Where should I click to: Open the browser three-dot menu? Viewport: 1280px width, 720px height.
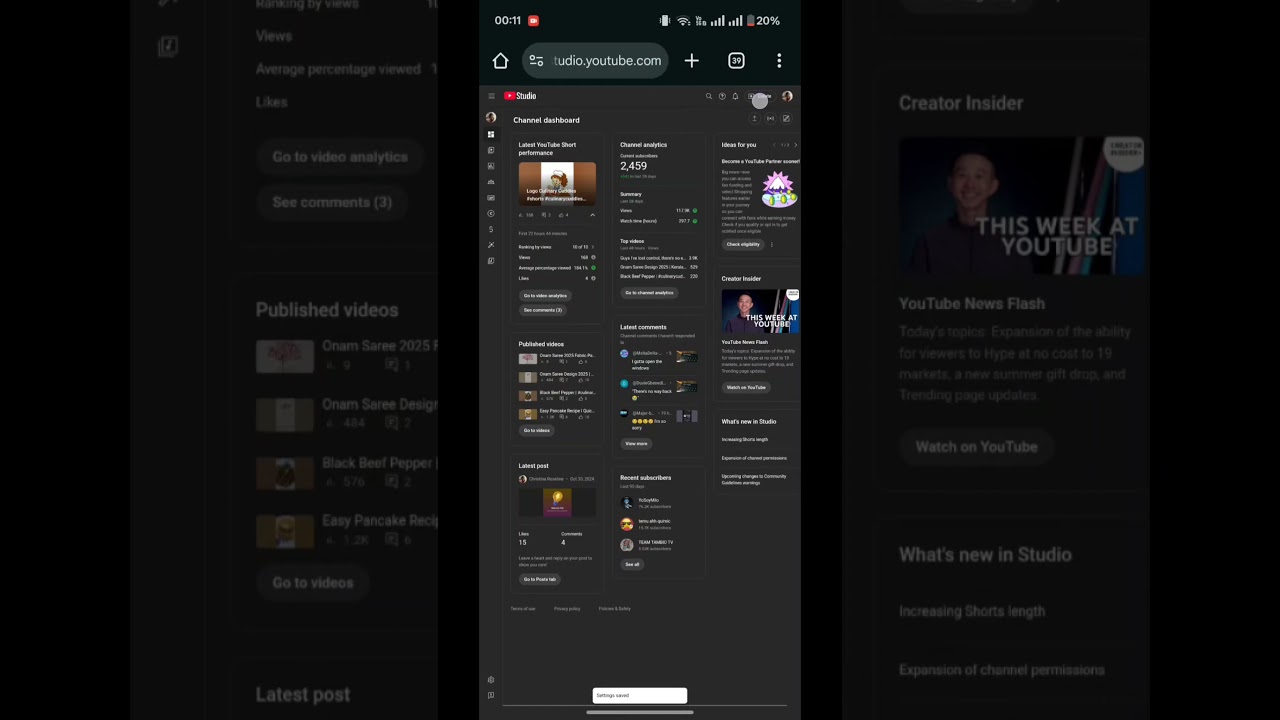pos(779,61)
